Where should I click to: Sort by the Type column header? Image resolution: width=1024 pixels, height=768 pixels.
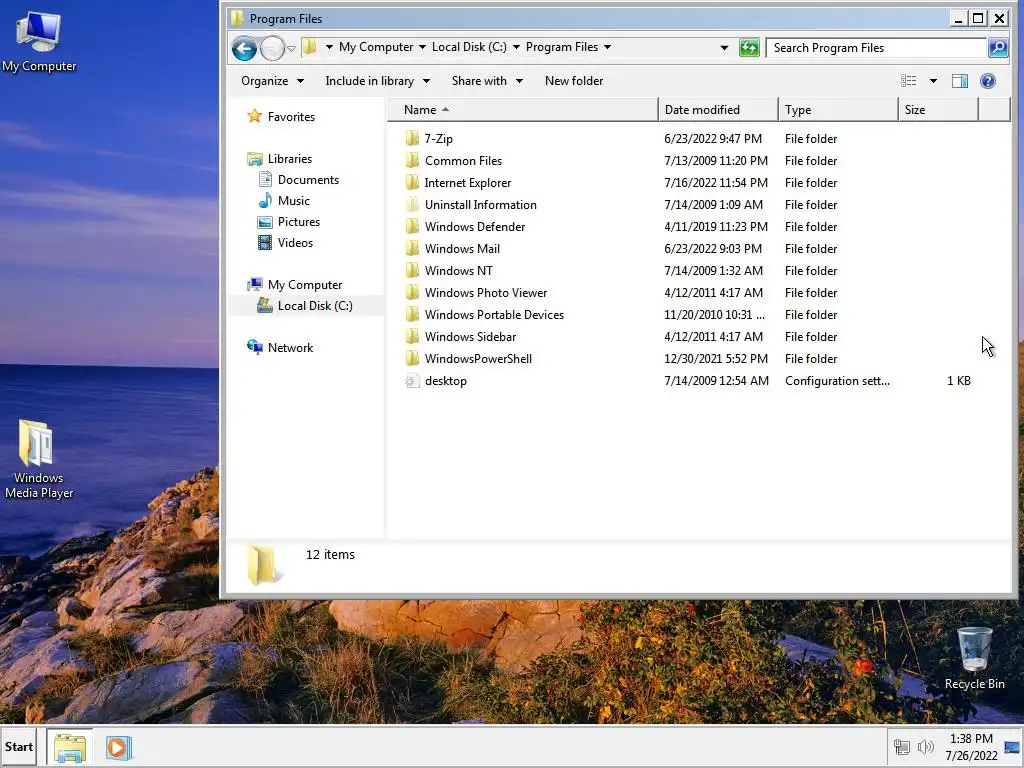[839, 110]
